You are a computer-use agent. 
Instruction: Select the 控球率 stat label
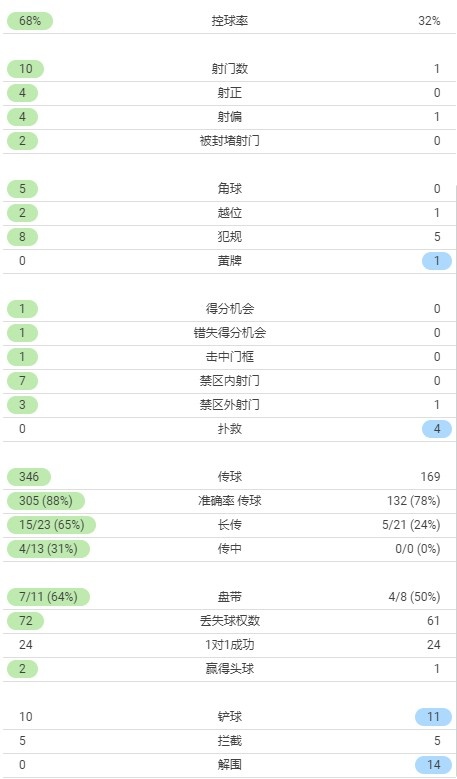(x=229, y=21)
